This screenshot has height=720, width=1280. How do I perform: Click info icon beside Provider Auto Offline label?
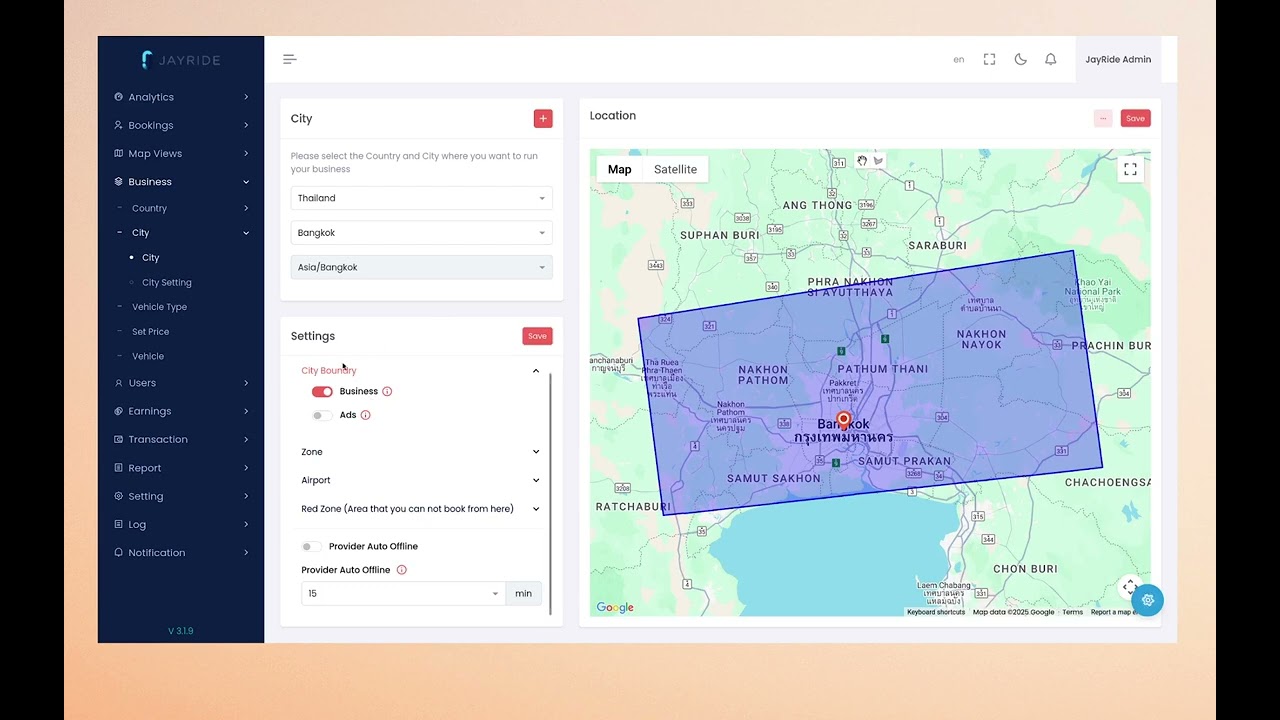pyautogui.click(x=401, y=570)
